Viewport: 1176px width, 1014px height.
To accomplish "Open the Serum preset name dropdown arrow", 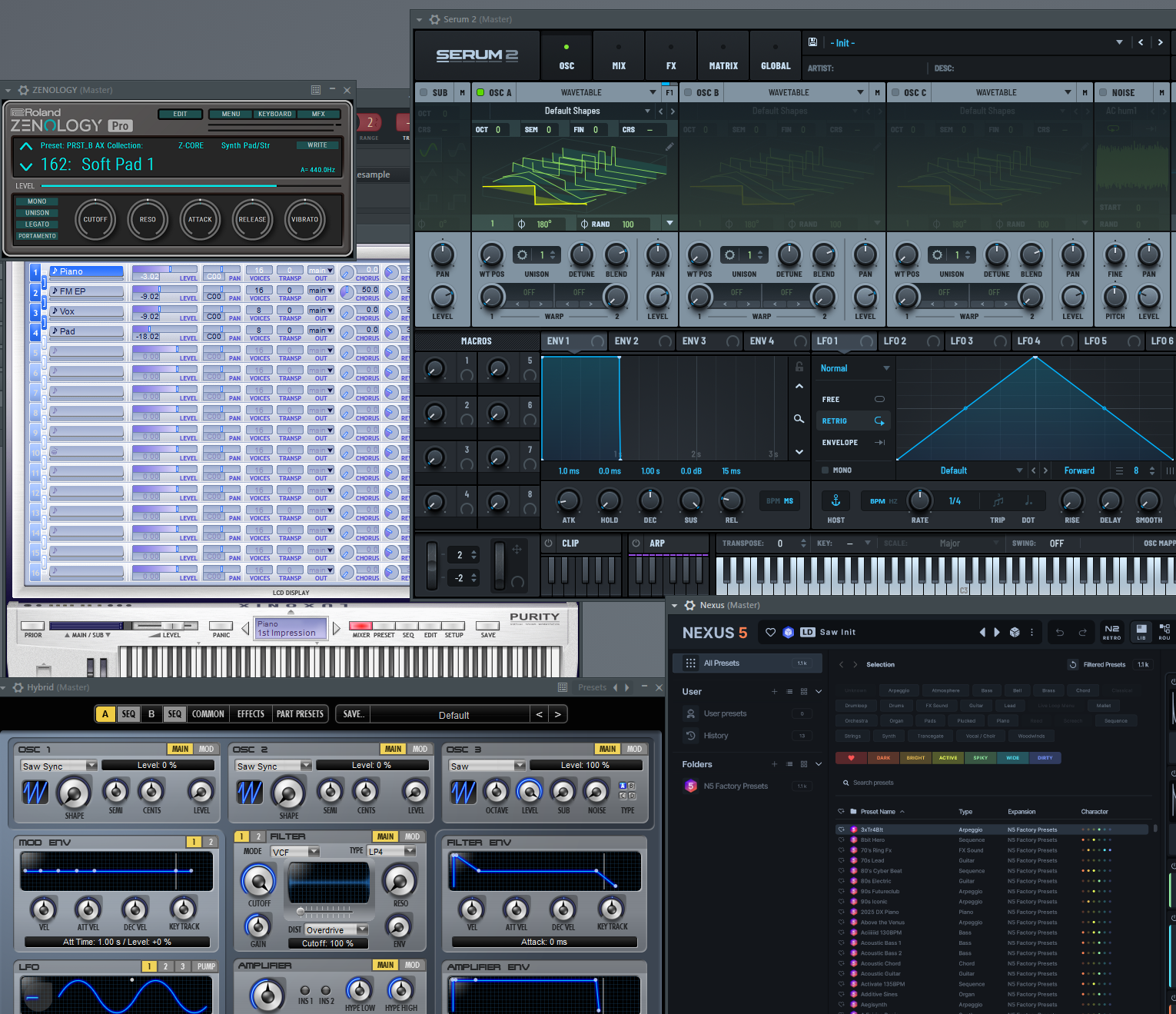I will [1119, 42].
